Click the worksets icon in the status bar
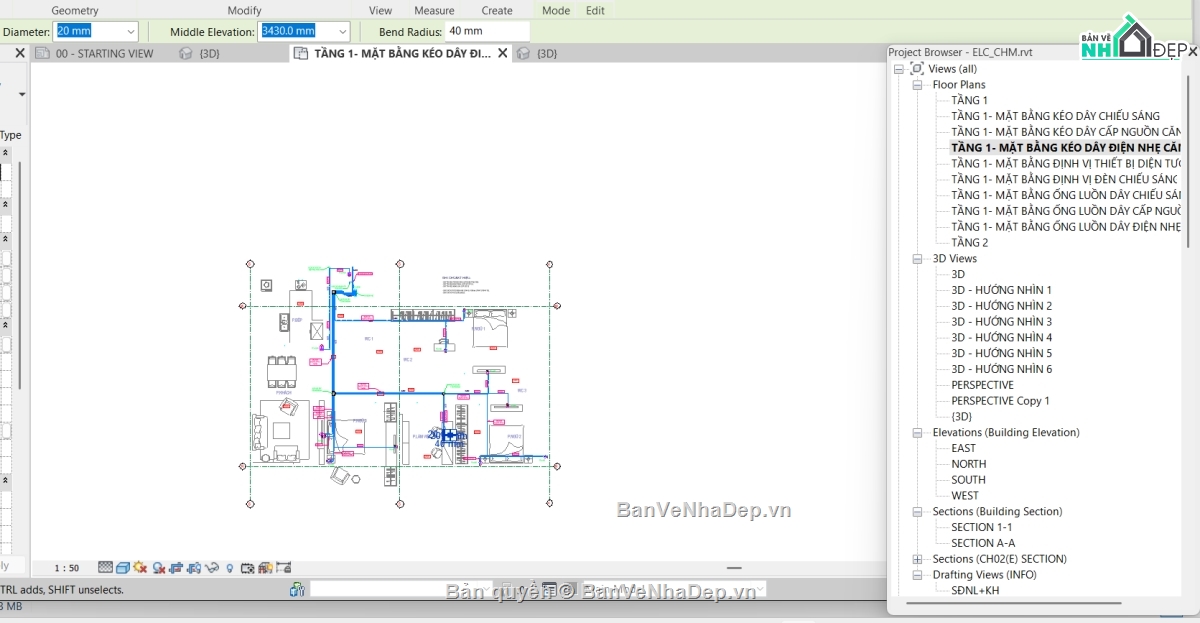Viewport: 1200px width, 623px height. pyautogui.click(x=297, y=590)
